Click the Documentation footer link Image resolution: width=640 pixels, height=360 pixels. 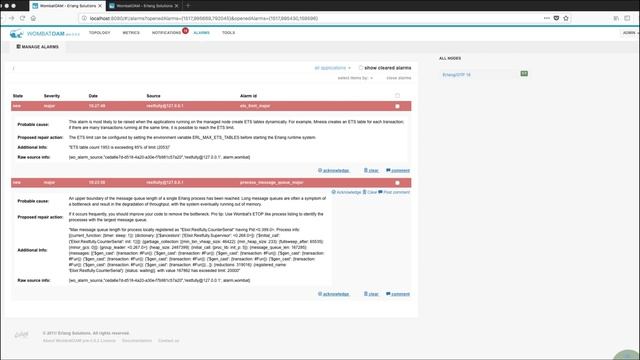[137, 341]
